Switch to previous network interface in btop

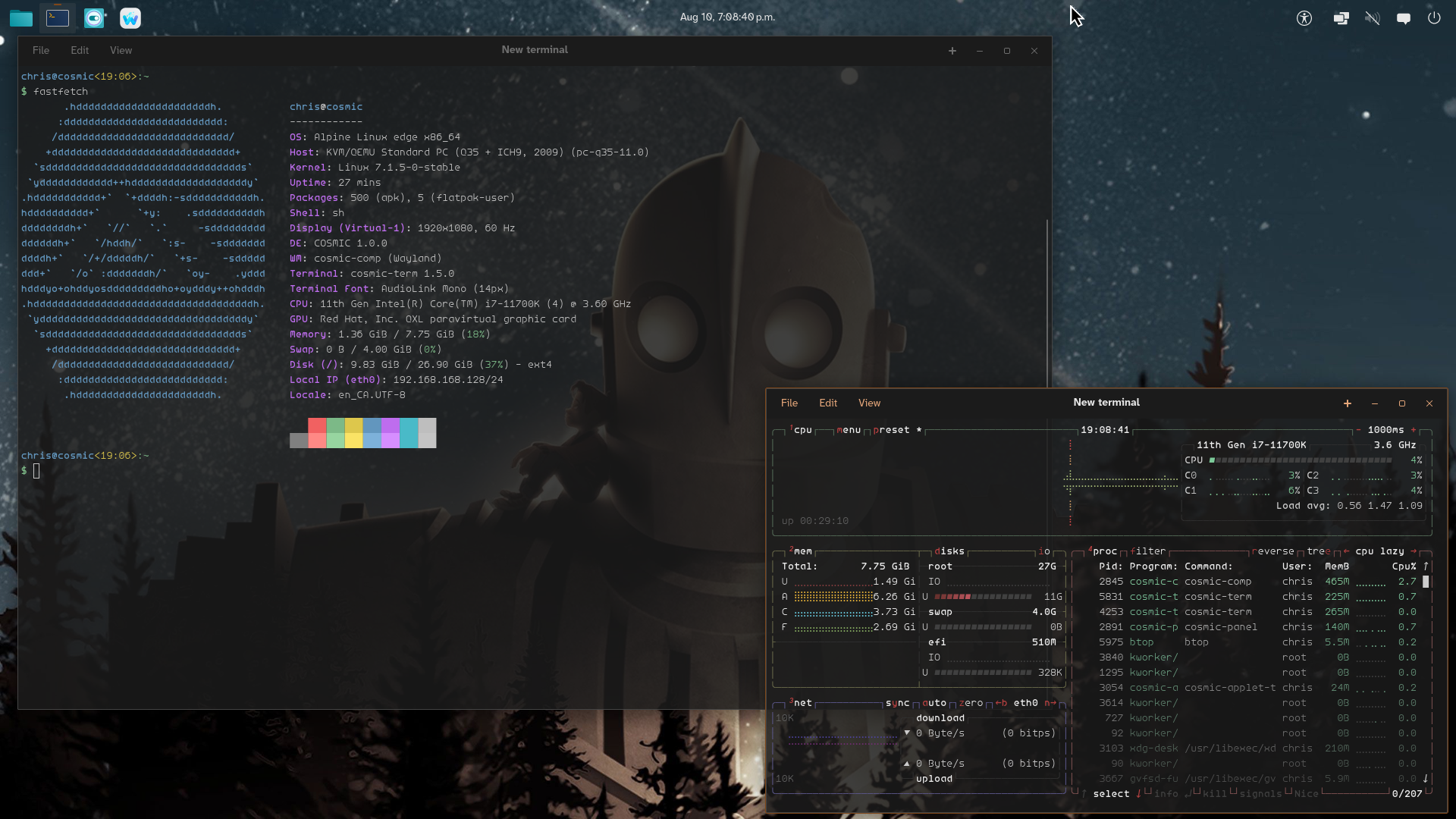pyautogui.click(x=1001, y=703)
